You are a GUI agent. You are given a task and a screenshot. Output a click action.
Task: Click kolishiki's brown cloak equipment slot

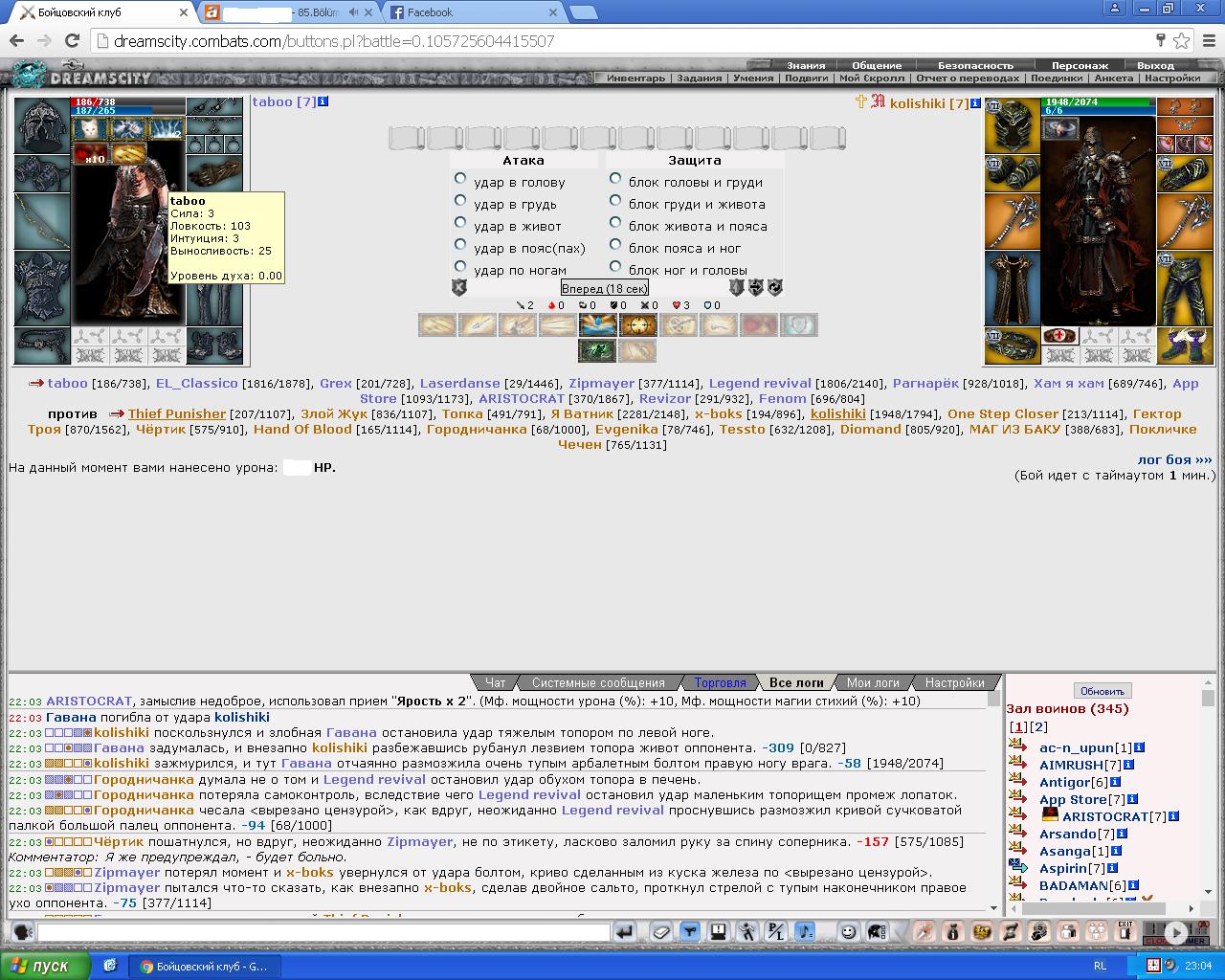coord(1013,287)
